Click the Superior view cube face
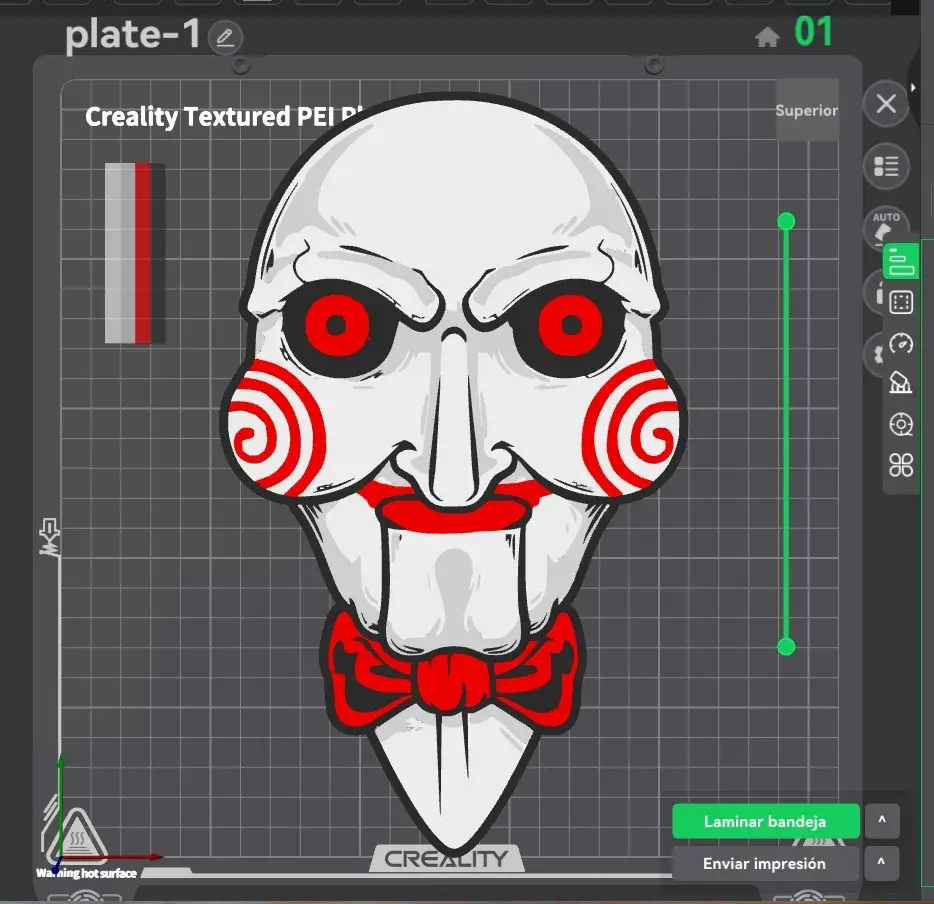Viewport: 934px width, 904px height. (x=807, y=110)
